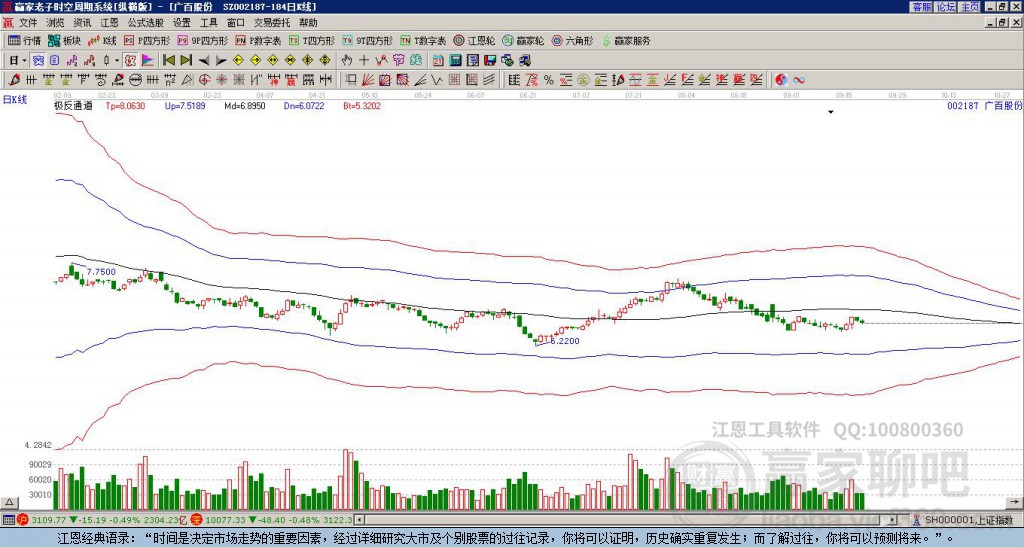Open the 江恩轮 Gann wheel

(x=474, y=40)
